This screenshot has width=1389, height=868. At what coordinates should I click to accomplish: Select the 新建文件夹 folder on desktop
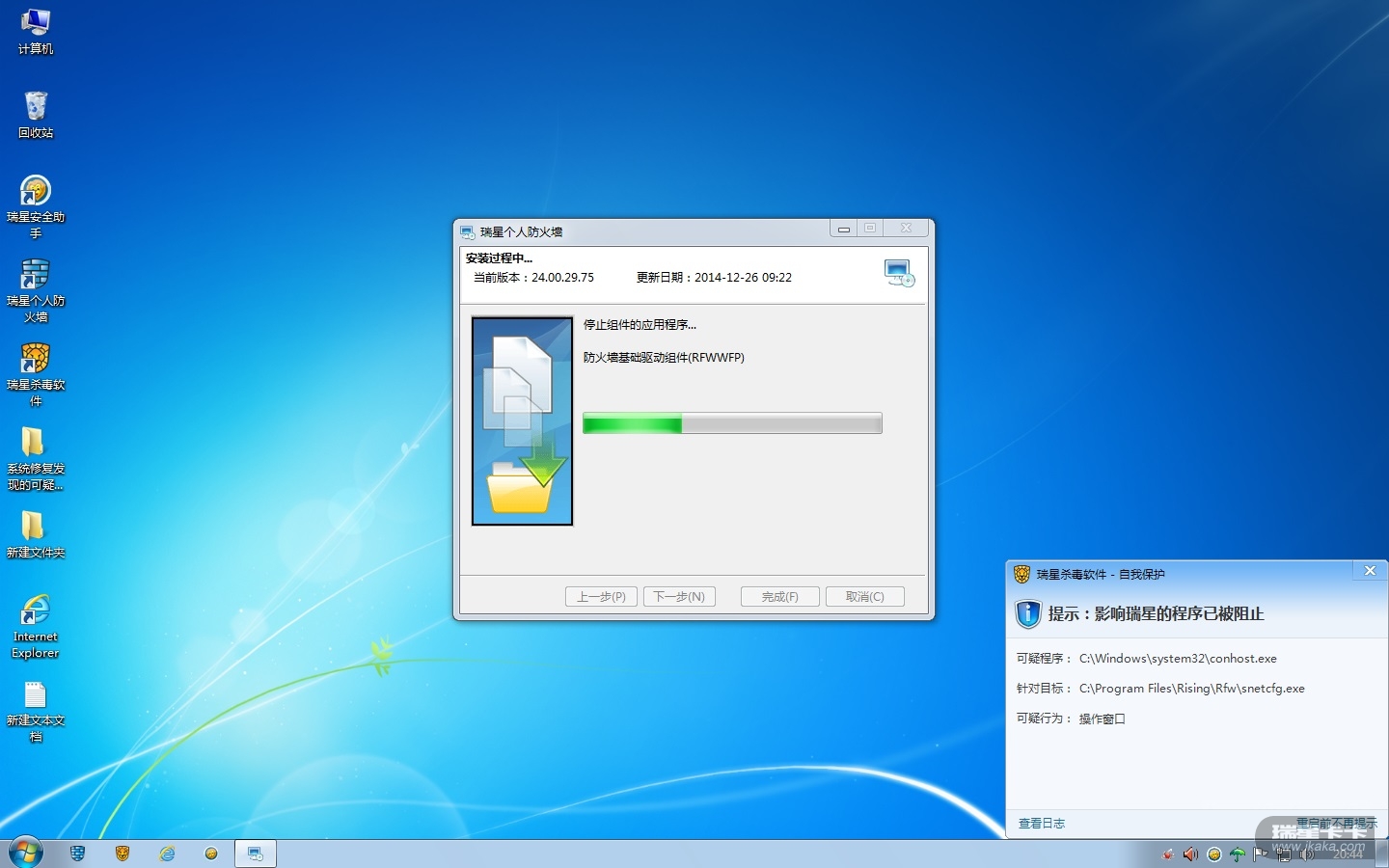tap(36, 534)
